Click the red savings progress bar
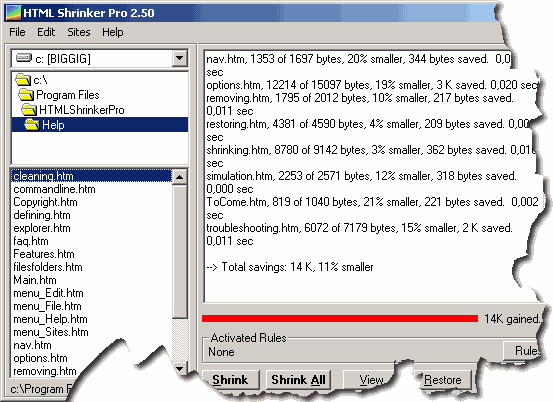553x402 pixels. (x=340, y=319)
